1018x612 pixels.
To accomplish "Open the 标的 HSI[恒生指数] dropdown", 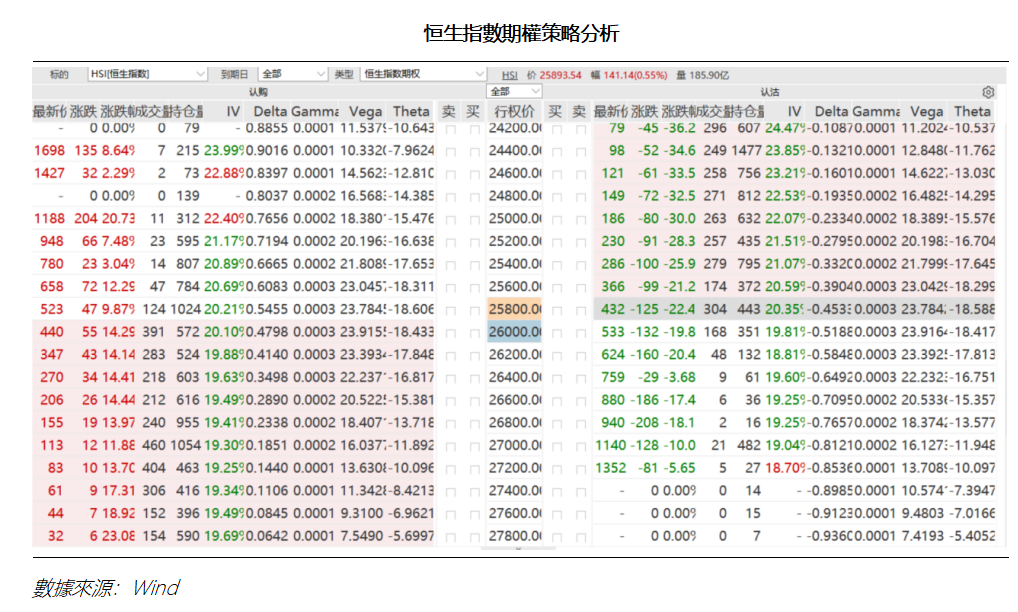I will (147, 74).
